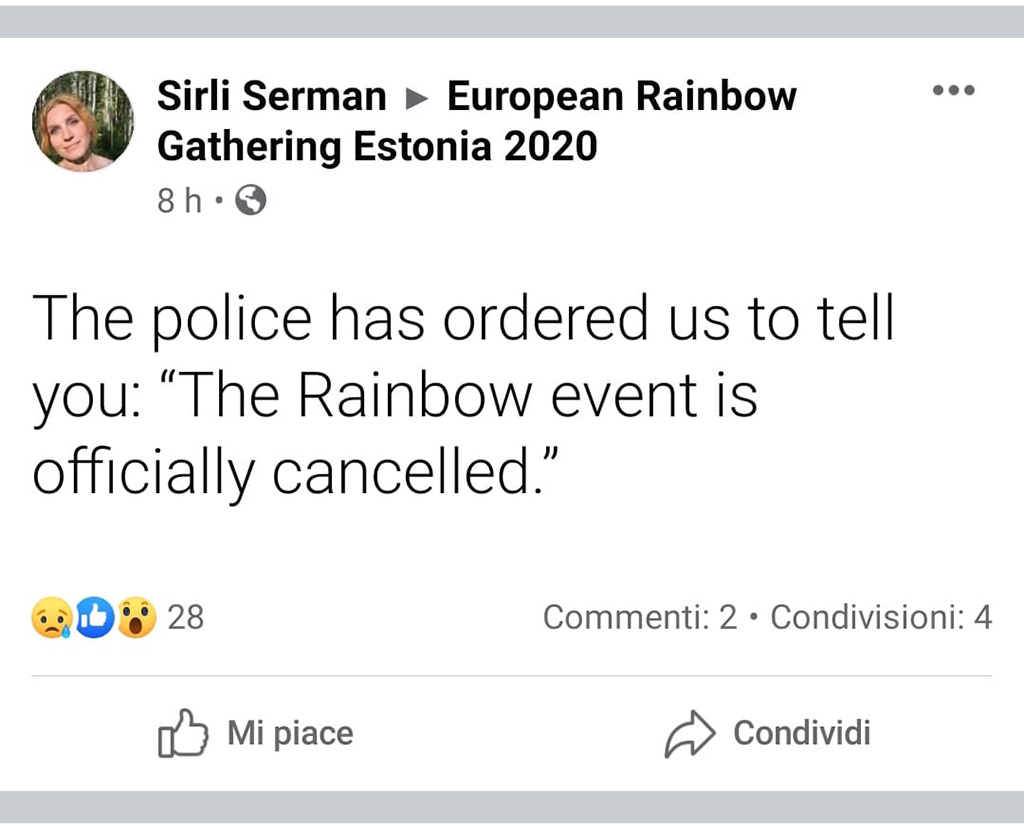View the list of 28 reactions
Image resolution: width=1024 pixels, height=827 pixels.
click(186, 618)
